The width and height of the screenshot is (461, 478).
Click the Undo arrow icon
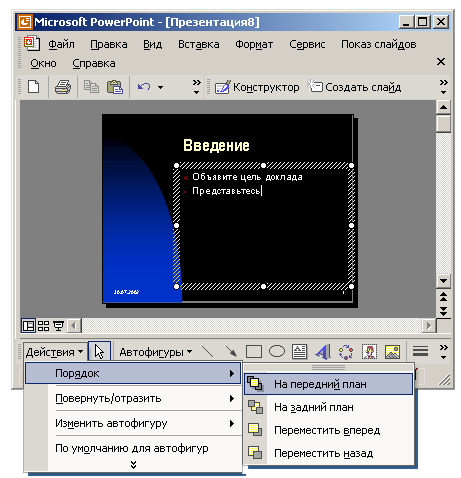tap(144, 87)
